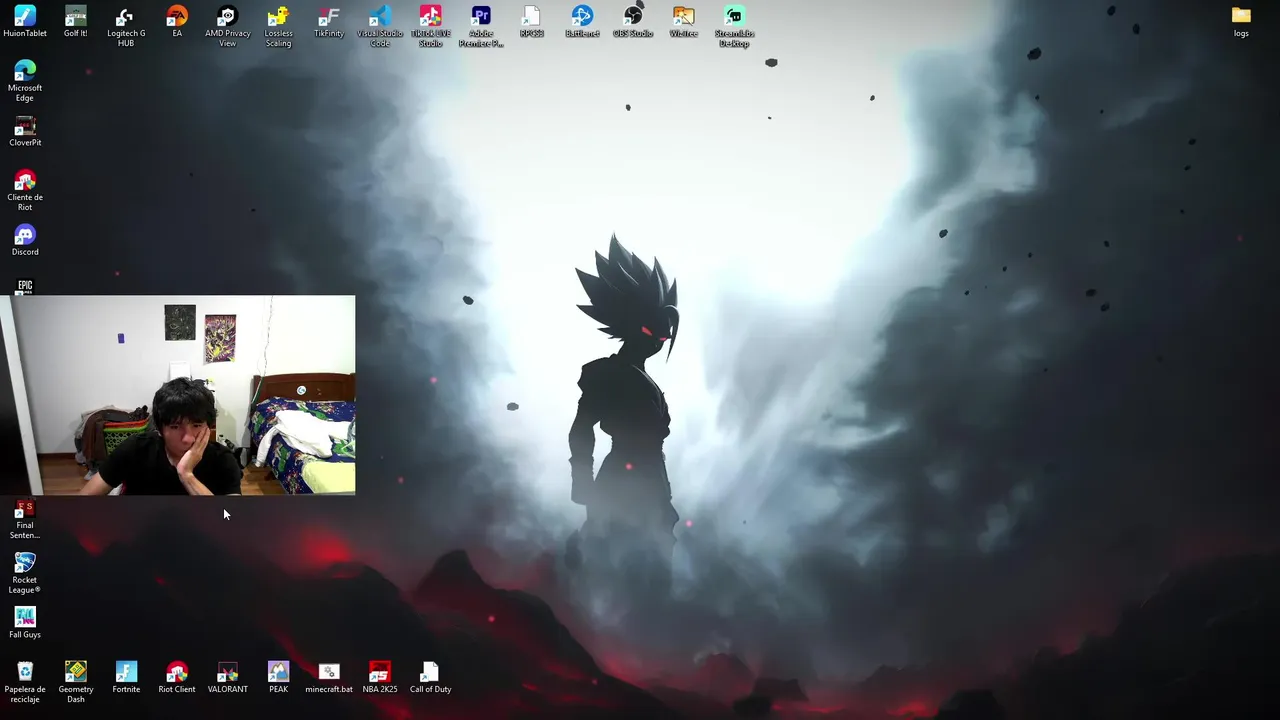Select the EA app shortcut

[x=177, y=22]
